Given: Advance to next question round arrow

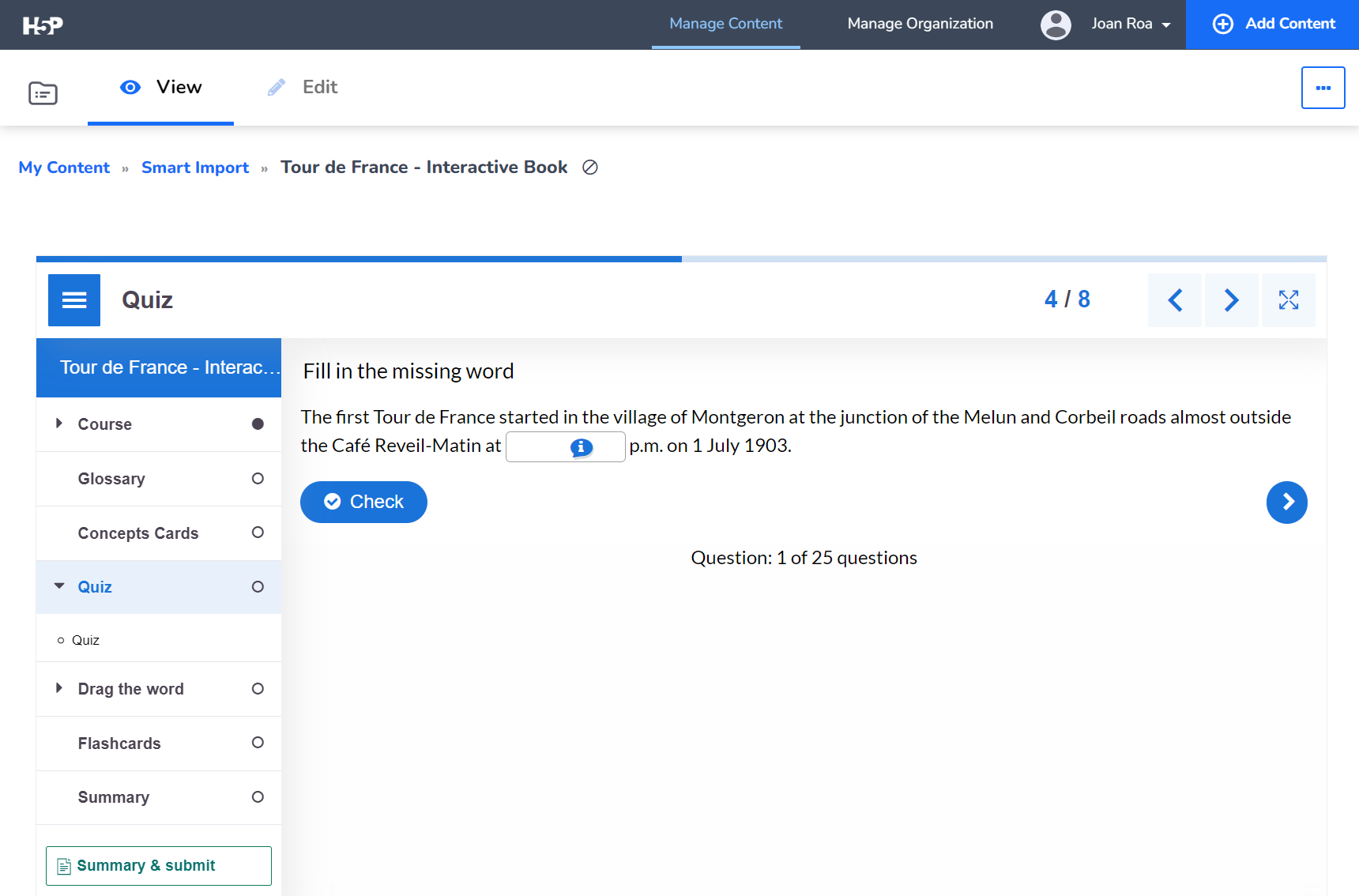Looking at the screenshot, I should tap(1287, 503).
